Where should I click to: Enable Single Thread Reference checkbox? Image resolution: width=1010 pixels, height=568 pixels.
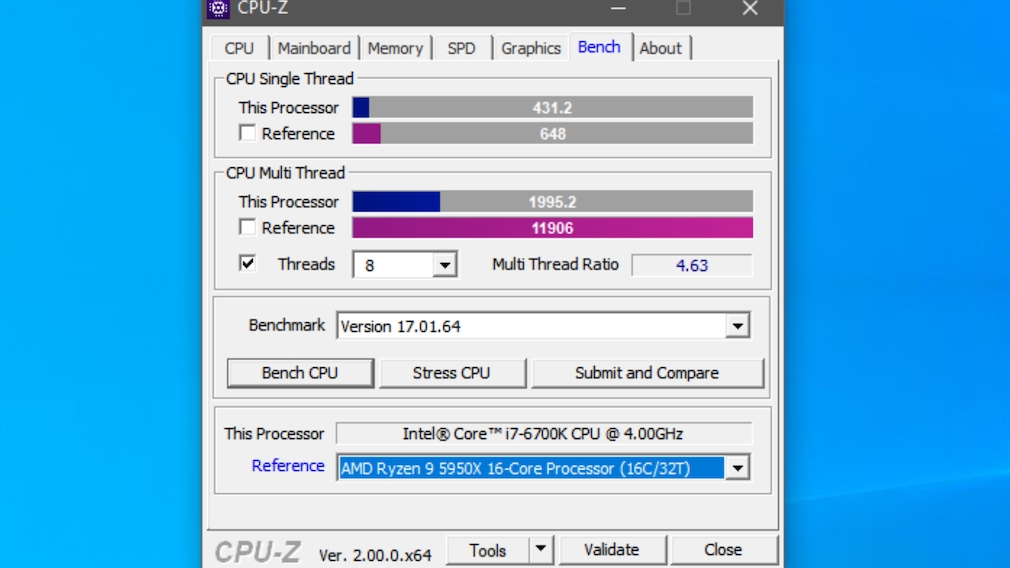point(247,133)
